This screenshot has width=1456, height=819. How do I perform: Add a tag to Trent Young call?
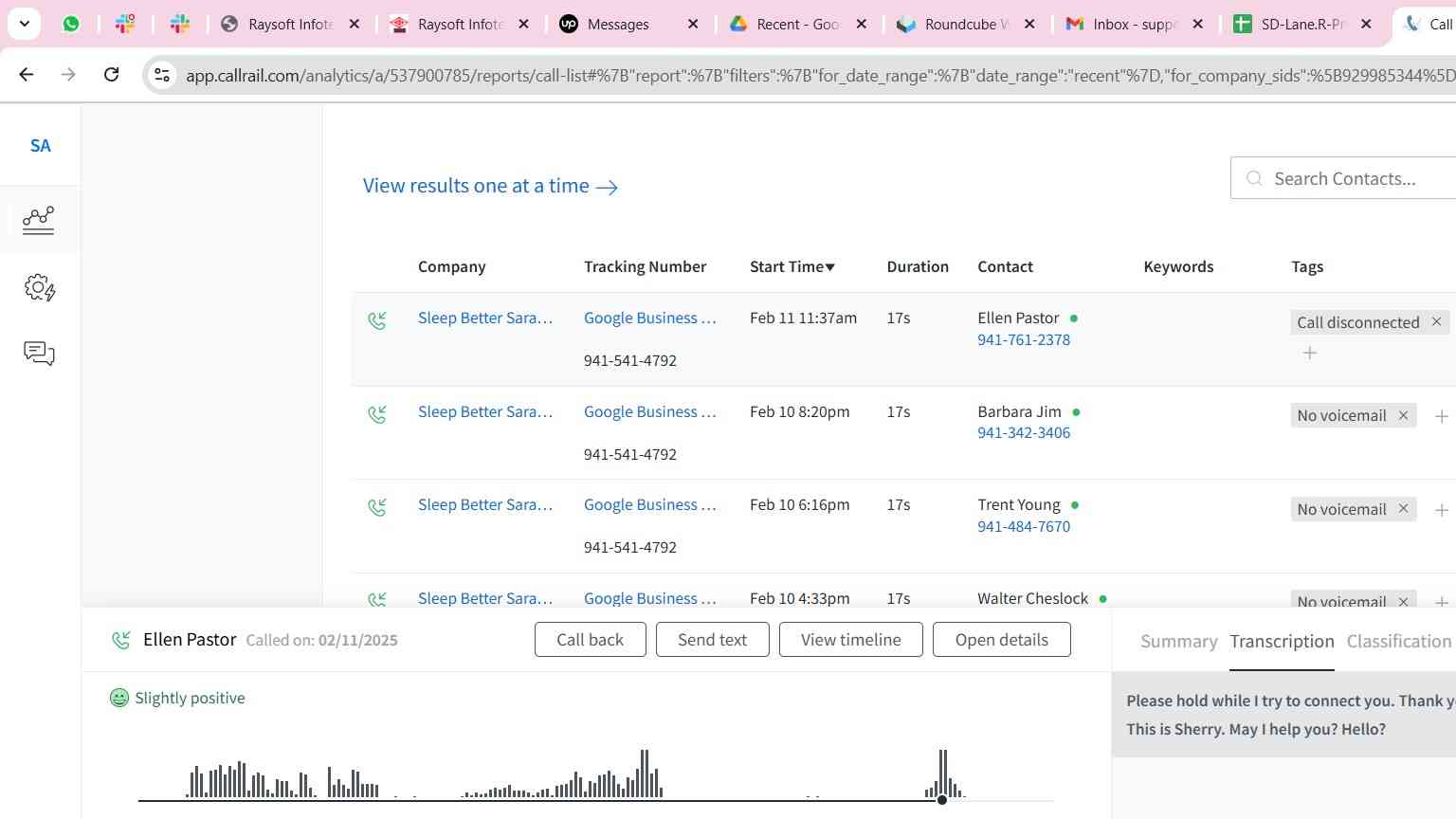click(x=1442, y=510)
